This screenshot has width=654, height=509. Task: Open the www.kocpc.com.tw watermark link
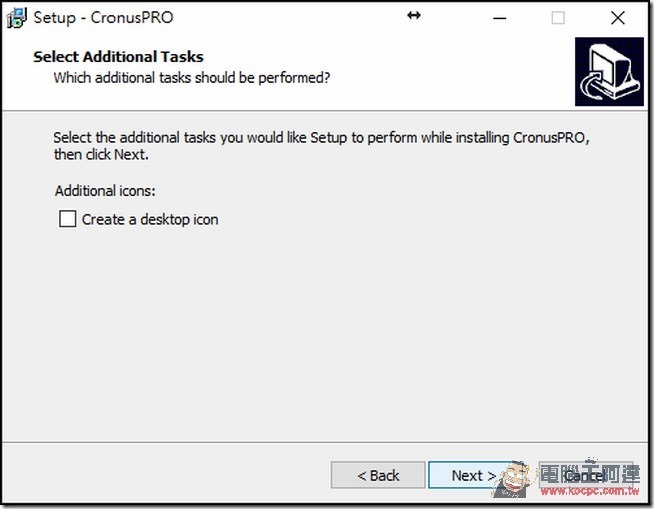click(590, 491)
